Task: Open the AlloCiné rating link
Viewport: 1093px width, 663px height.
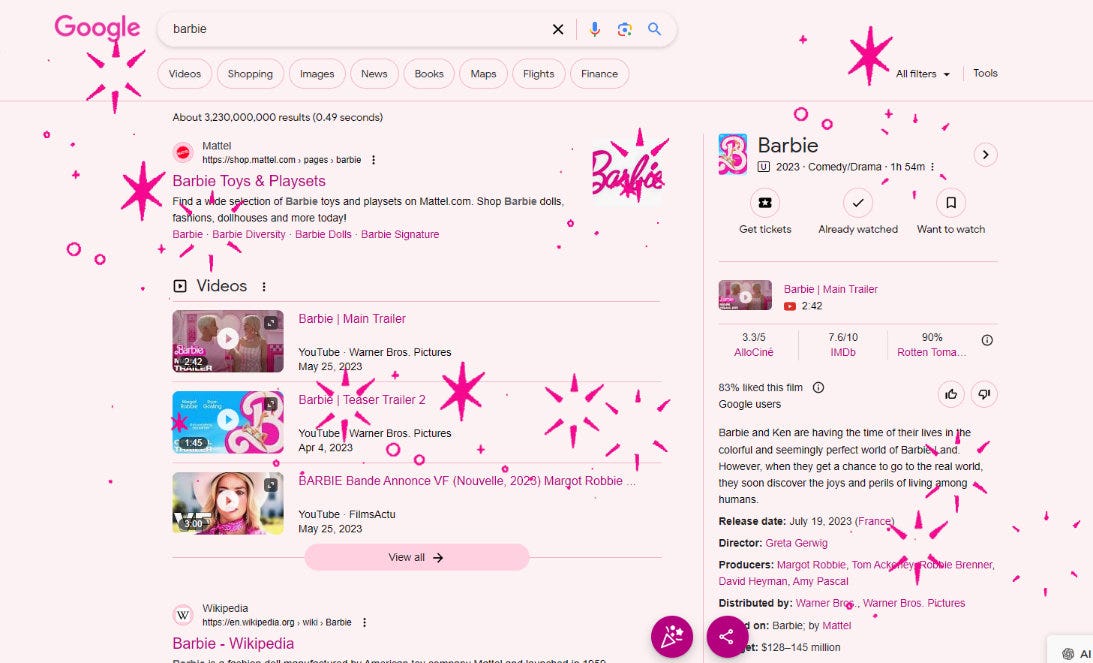Action: tap(754, 353)
